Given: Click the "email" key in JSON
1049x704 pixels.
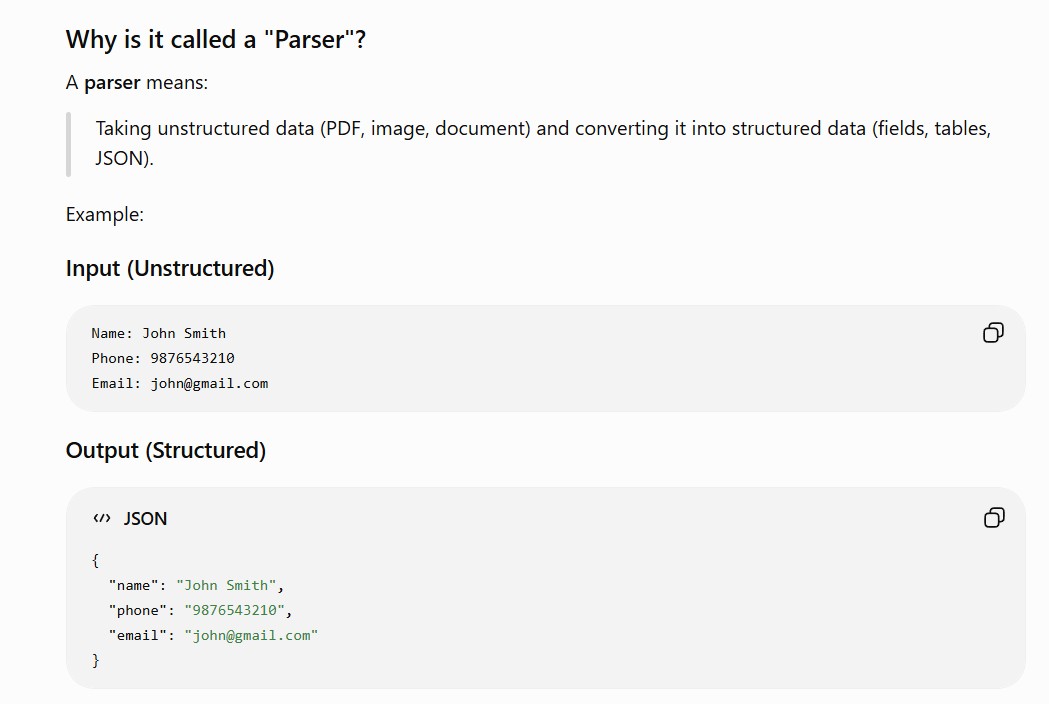Looking at the screenshot, I should [138, 635].
